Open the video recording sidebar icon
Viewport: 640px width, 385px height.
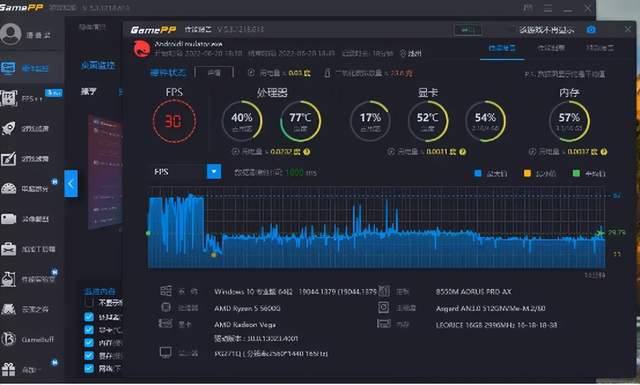coord(9,219)
